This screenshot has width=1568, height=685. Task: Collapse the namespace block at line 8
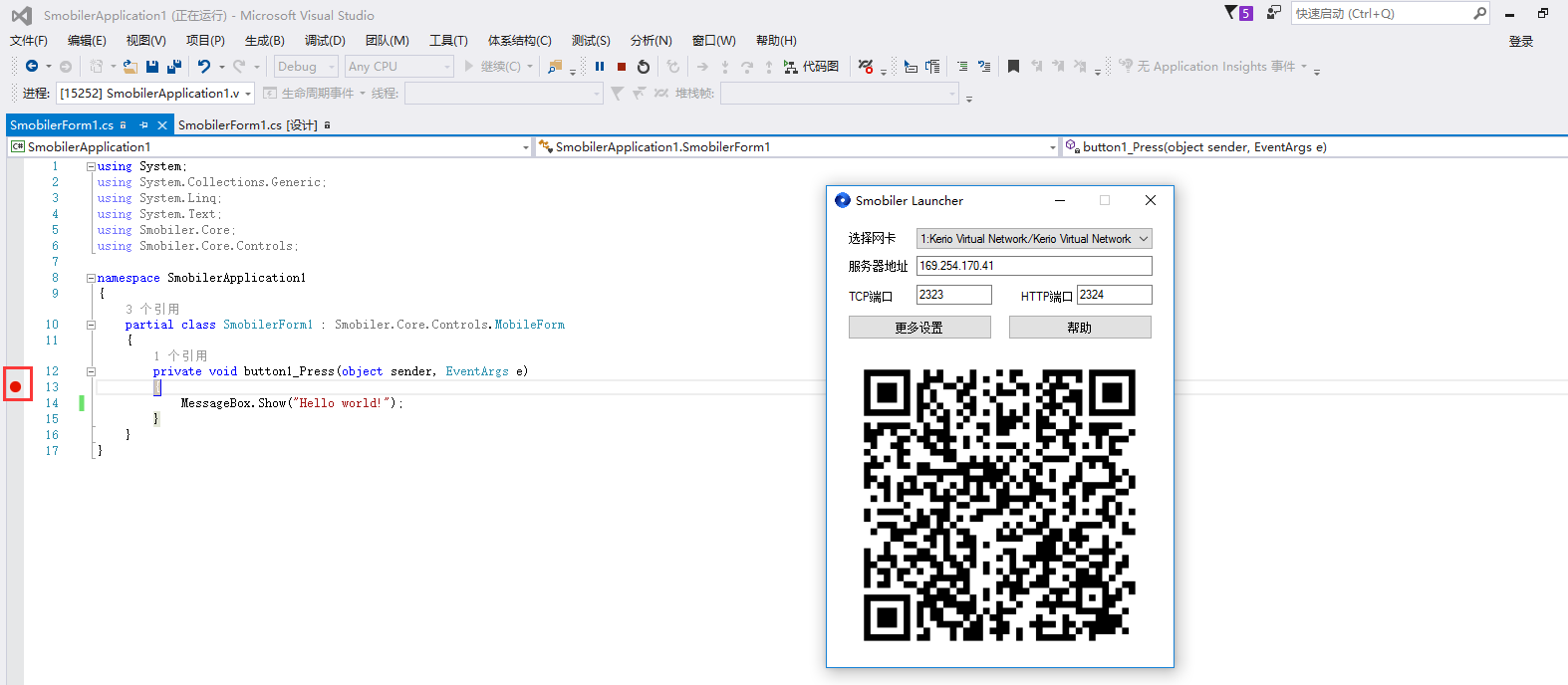(91, 279)
